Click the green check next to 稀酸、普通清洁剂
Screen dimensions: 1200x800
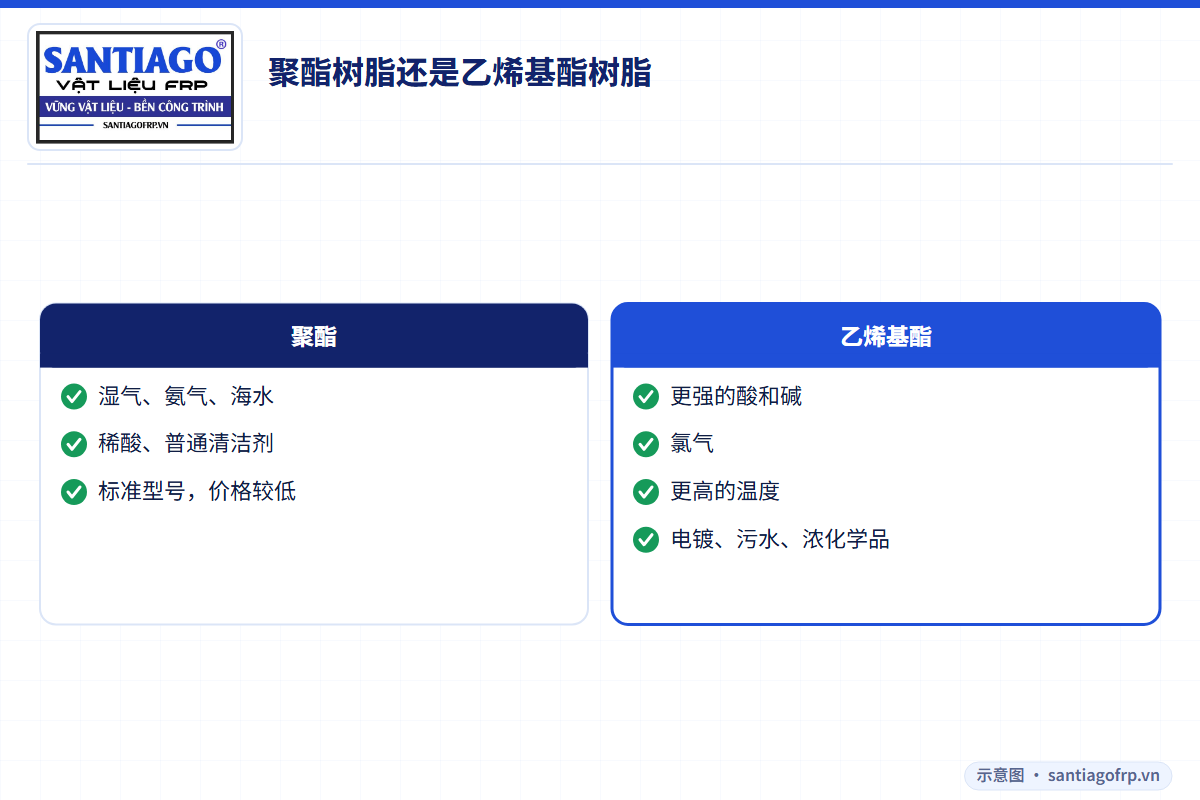tap(74, 444)
